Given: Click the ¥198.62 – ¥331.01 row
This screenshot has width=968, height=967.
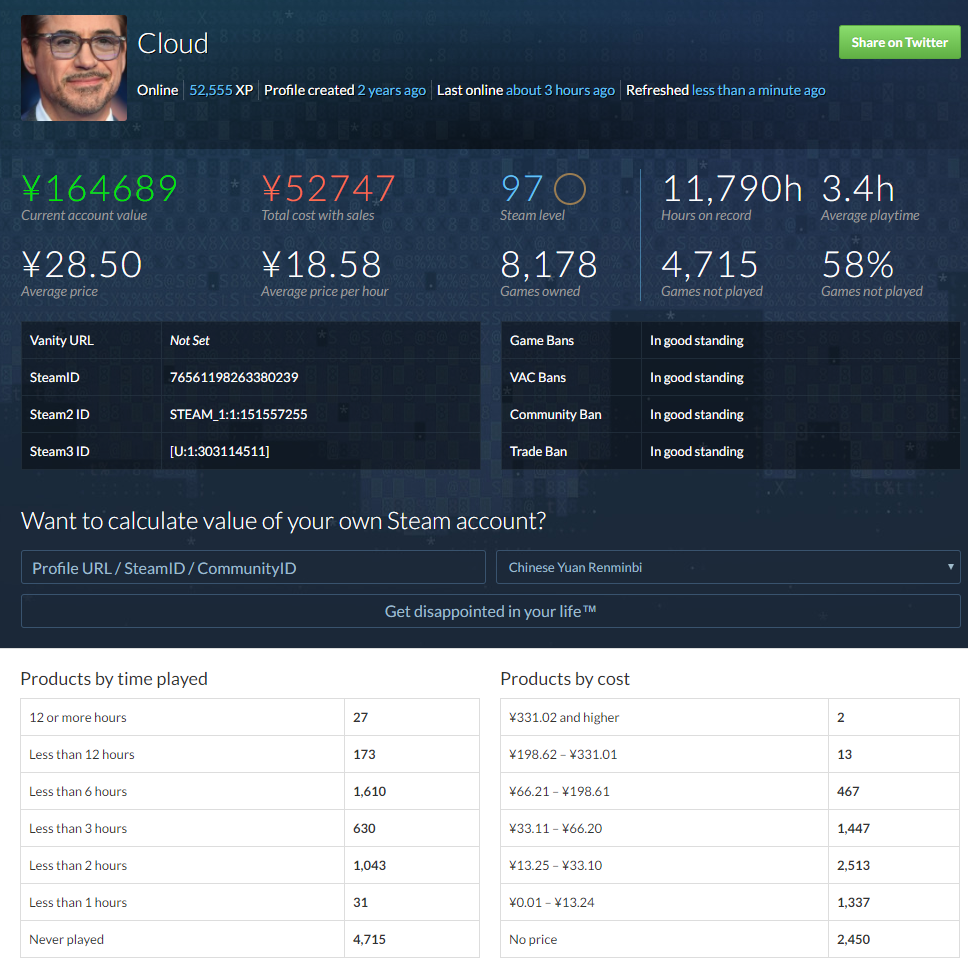Looking at the screenshot, I should (x=730, y=754).
